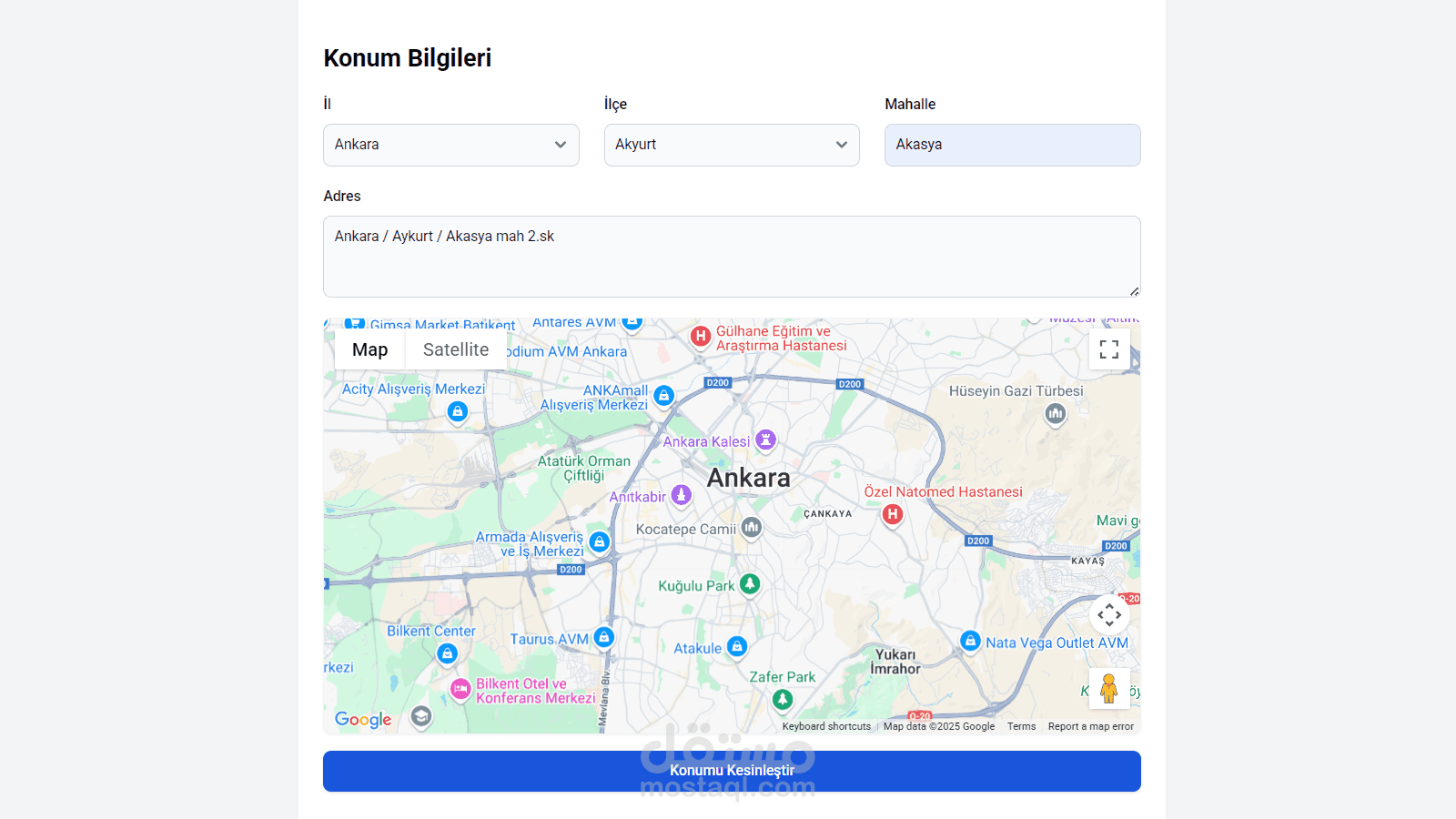Click the Ankara Kalesi marker

766,440
